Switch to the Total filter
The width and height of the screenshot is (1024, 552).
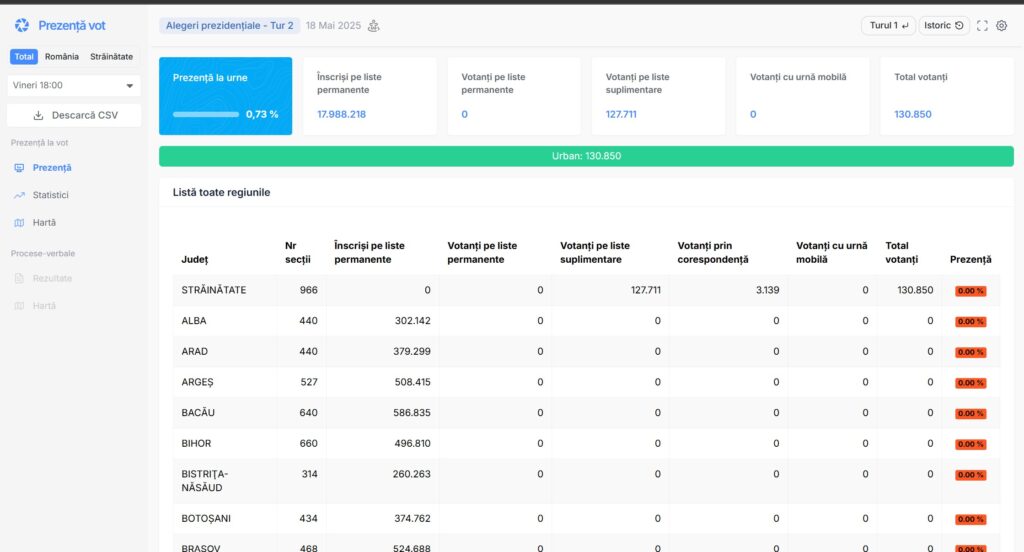24,57
